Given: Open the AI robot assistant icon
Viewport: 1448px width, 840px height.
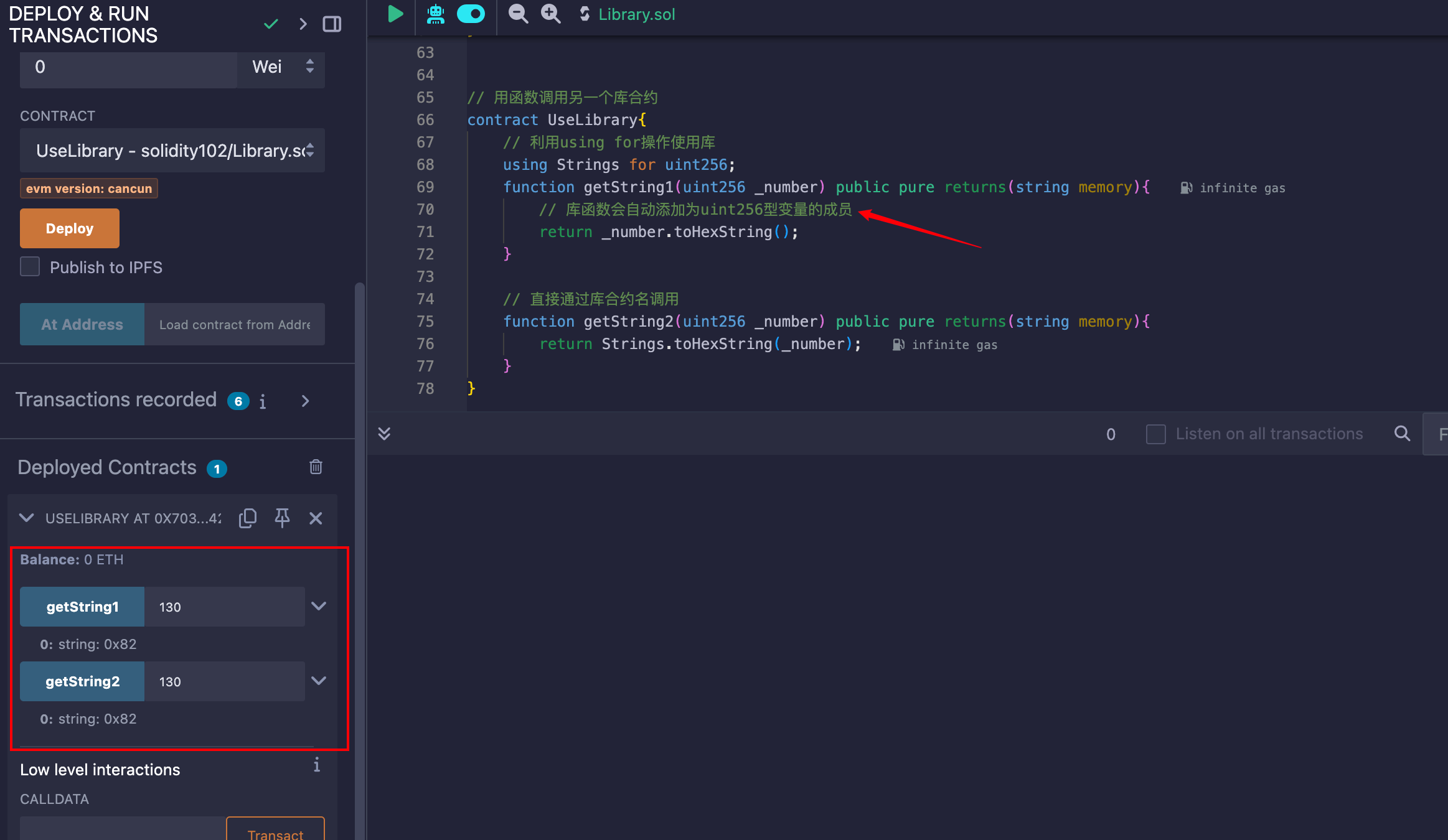Looking at the screenshot, I should 436,14.
